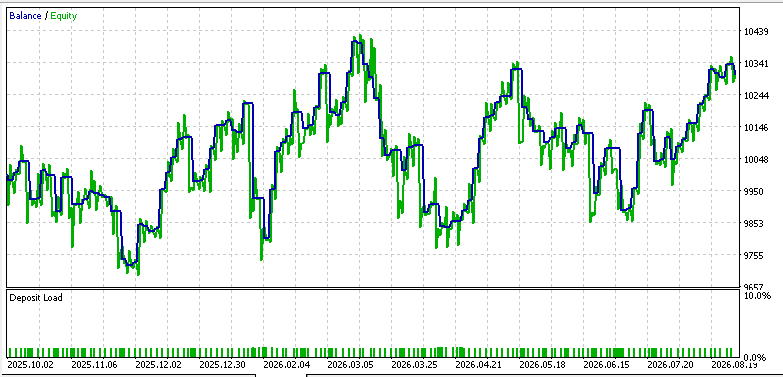Image resolution: width=783 pixels, height=377 pixels.
Task: Click the 9853 axis value
Action: click(754, 223)
